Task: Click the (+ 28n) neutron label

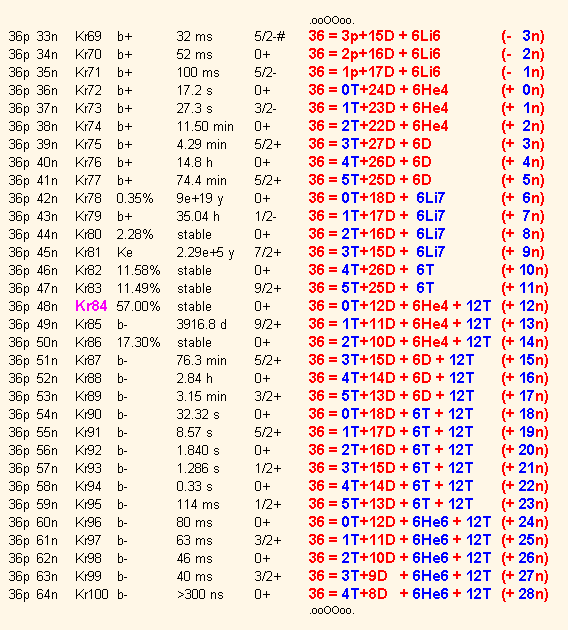Action: tap(525, 593)
